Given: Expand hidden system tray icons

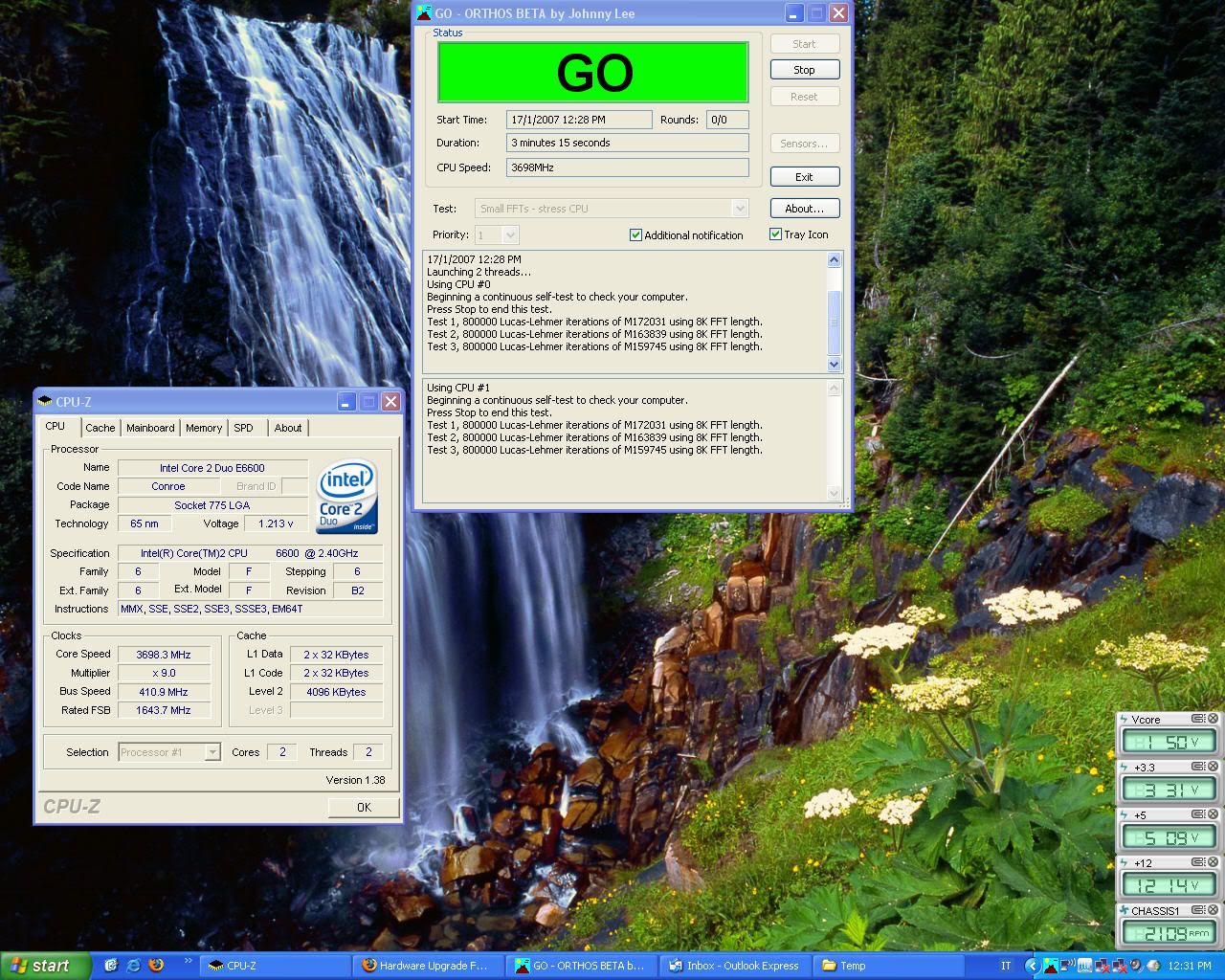Looking at the screenshot, I should [1032, 966].
